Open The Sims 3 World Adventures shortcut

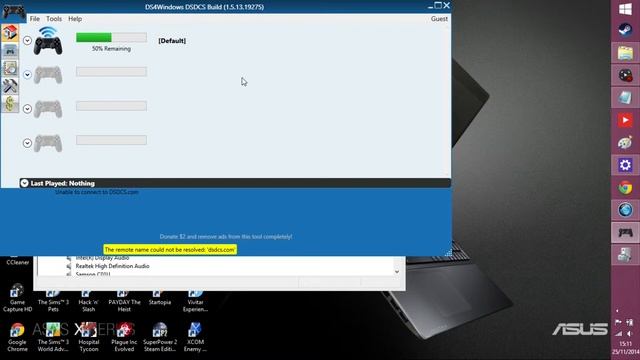(53, 337)
